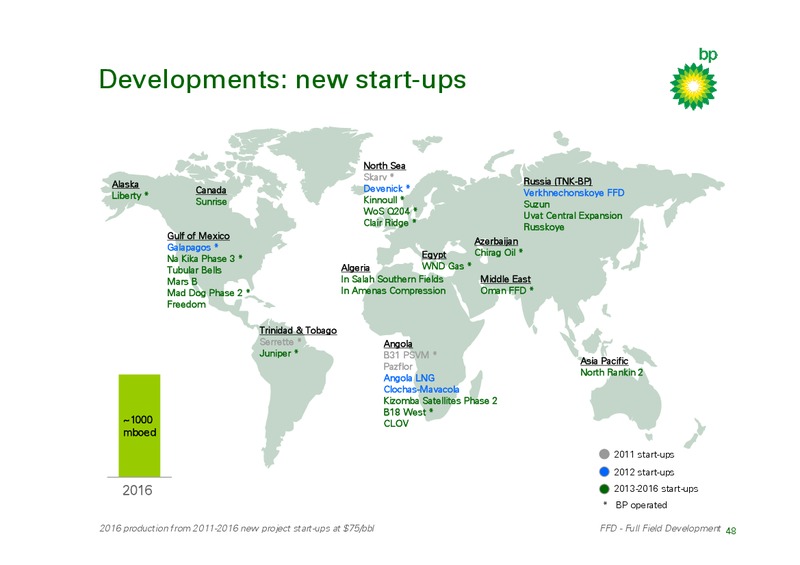This screenshot has height=565, width=800.
Task: Click the 'Clair Ridge' label
Action: point(386,223)
